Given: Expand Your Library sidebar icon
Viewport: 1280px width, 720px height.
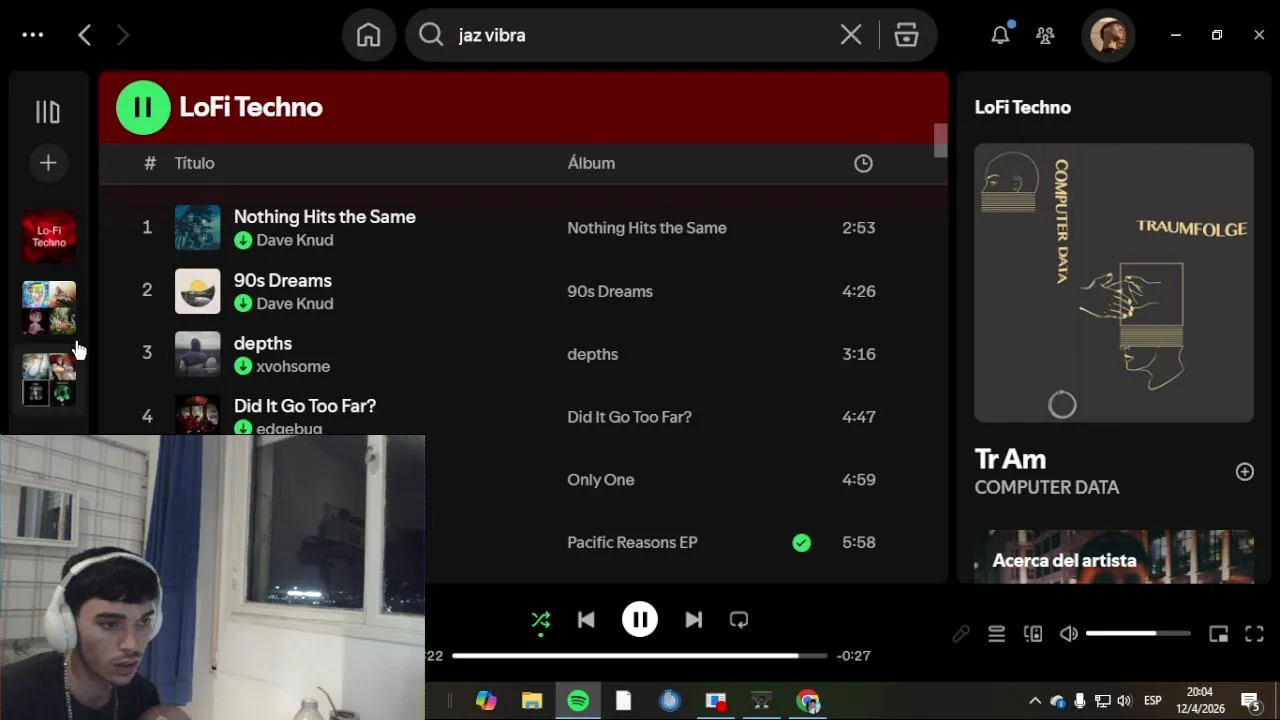Looking at the screenshot, I should (48, 112).
